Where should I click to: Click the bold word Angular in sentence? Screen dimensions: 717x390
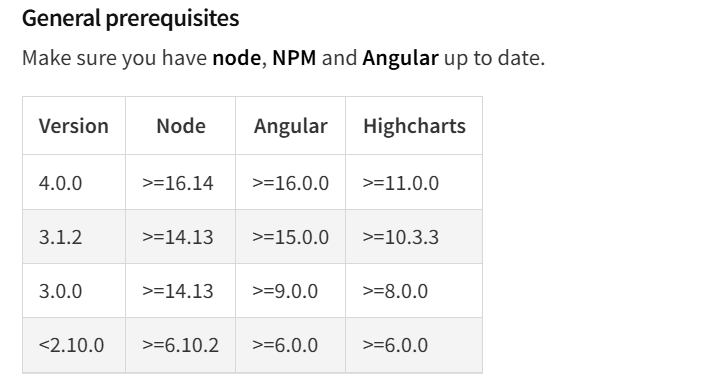400,59
